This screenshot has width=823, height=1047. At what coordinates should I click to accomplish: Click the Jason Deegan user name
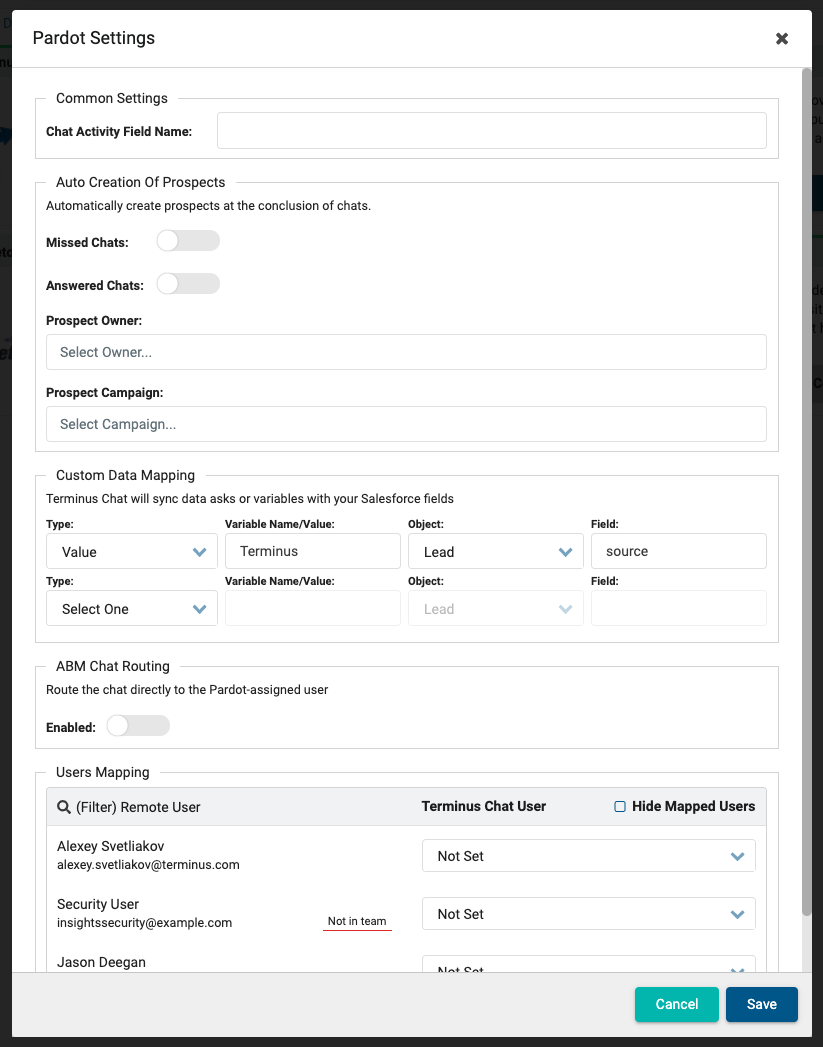click(x=101, y=962)
